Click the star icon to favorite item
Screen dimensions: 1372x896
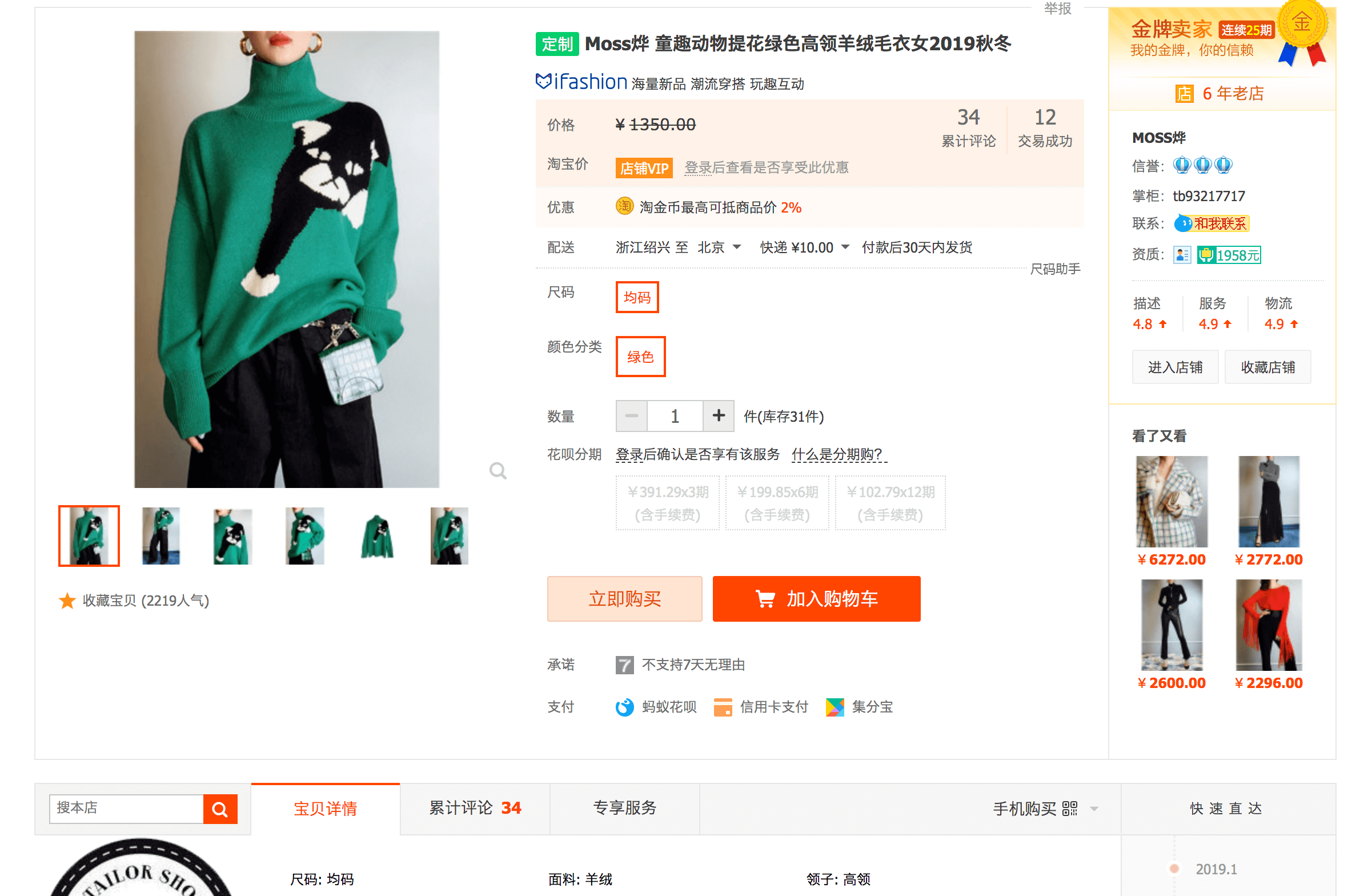tap(67, 600)
